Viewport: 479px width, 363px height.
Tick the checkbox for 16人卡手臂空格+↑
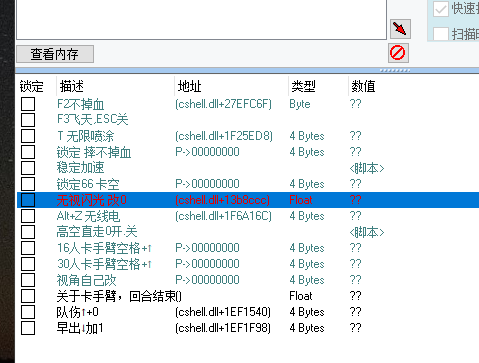click(x=28, y=248)
